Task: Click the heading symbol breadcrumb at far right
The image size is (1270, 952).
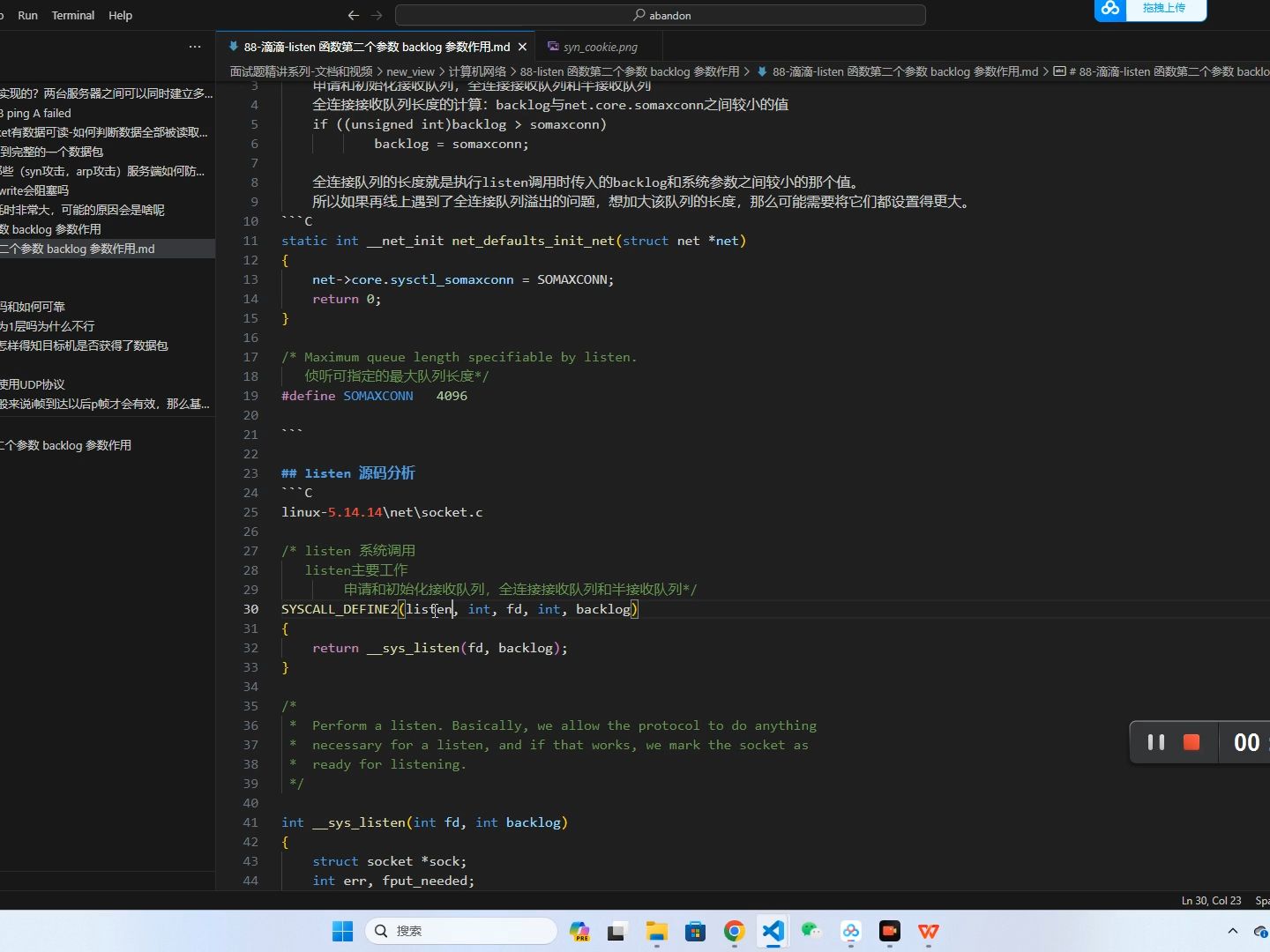Action: tap(1162, 71)
